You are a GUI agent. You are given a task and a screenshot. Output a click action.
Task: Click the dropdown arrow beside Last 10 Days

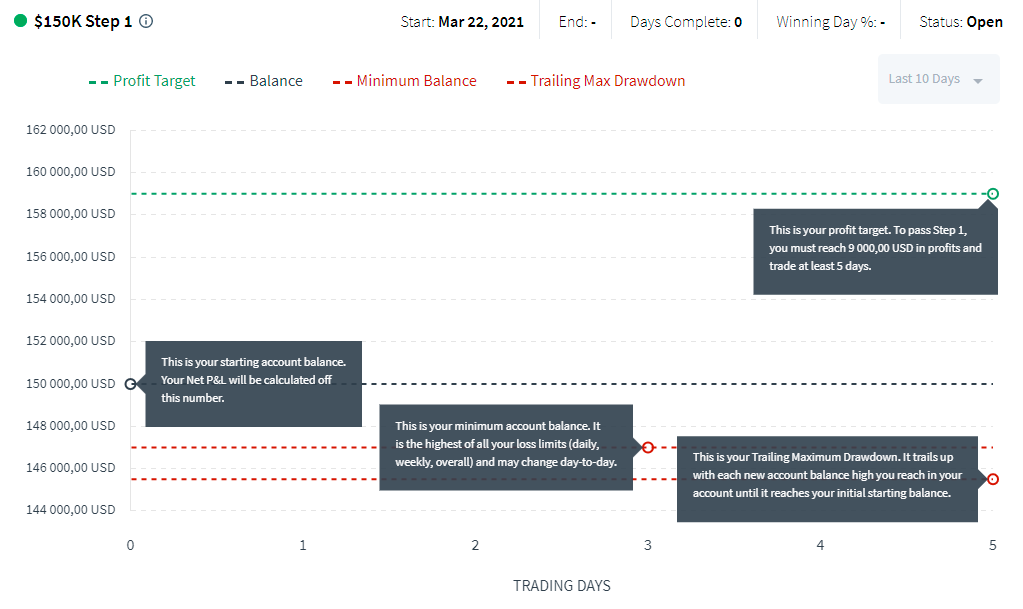click(x=978, y=81)
